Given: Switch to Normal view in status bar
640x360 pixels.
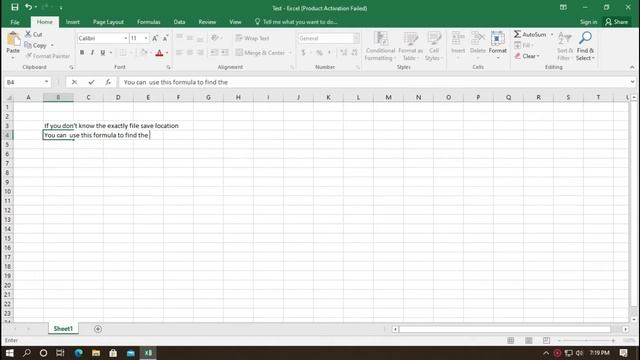Looking at the screenshot, I should pyautogui.click(x=511, y=340).
